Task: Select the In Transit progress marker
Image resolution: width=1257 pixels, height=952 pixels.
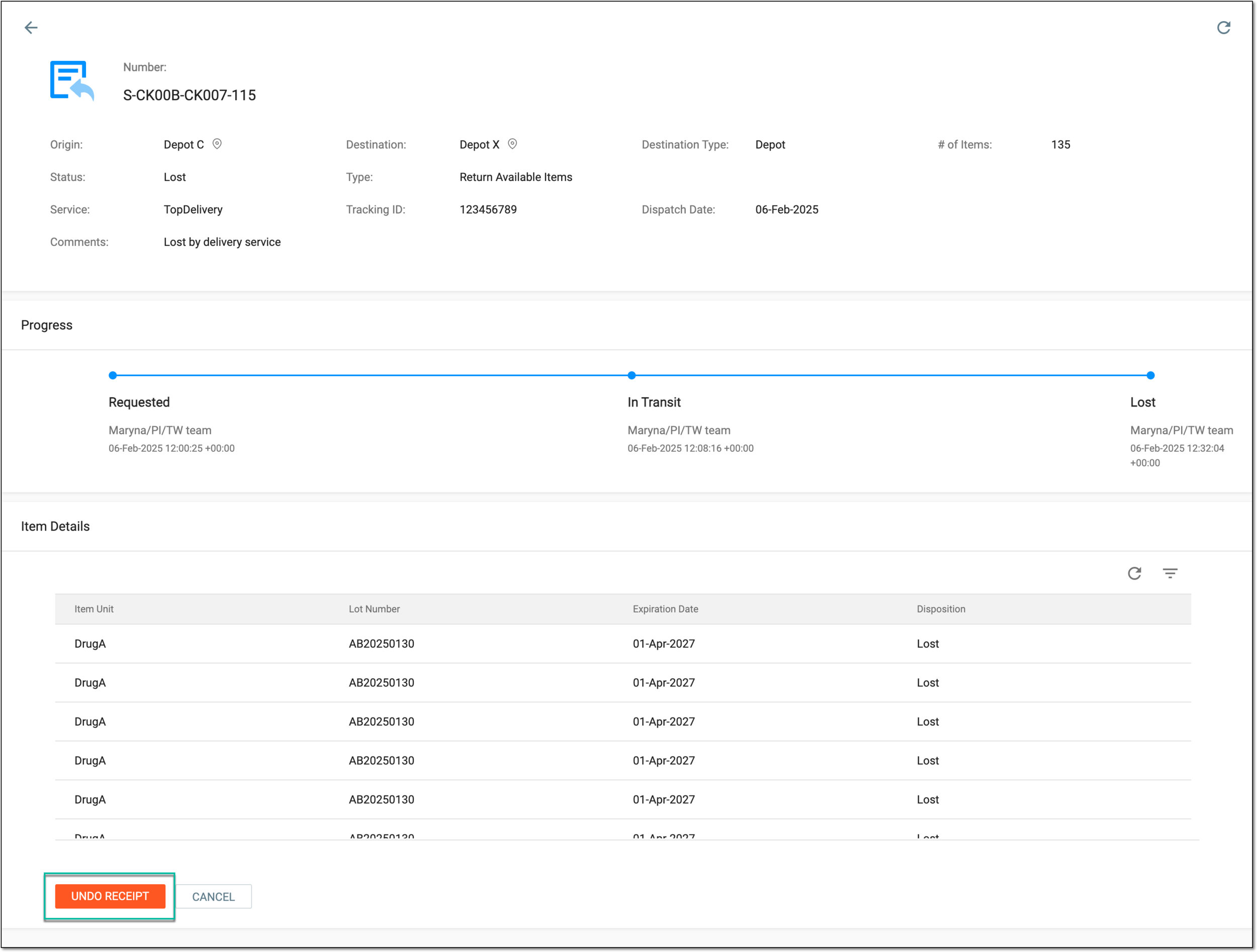Action: (632, 375)
